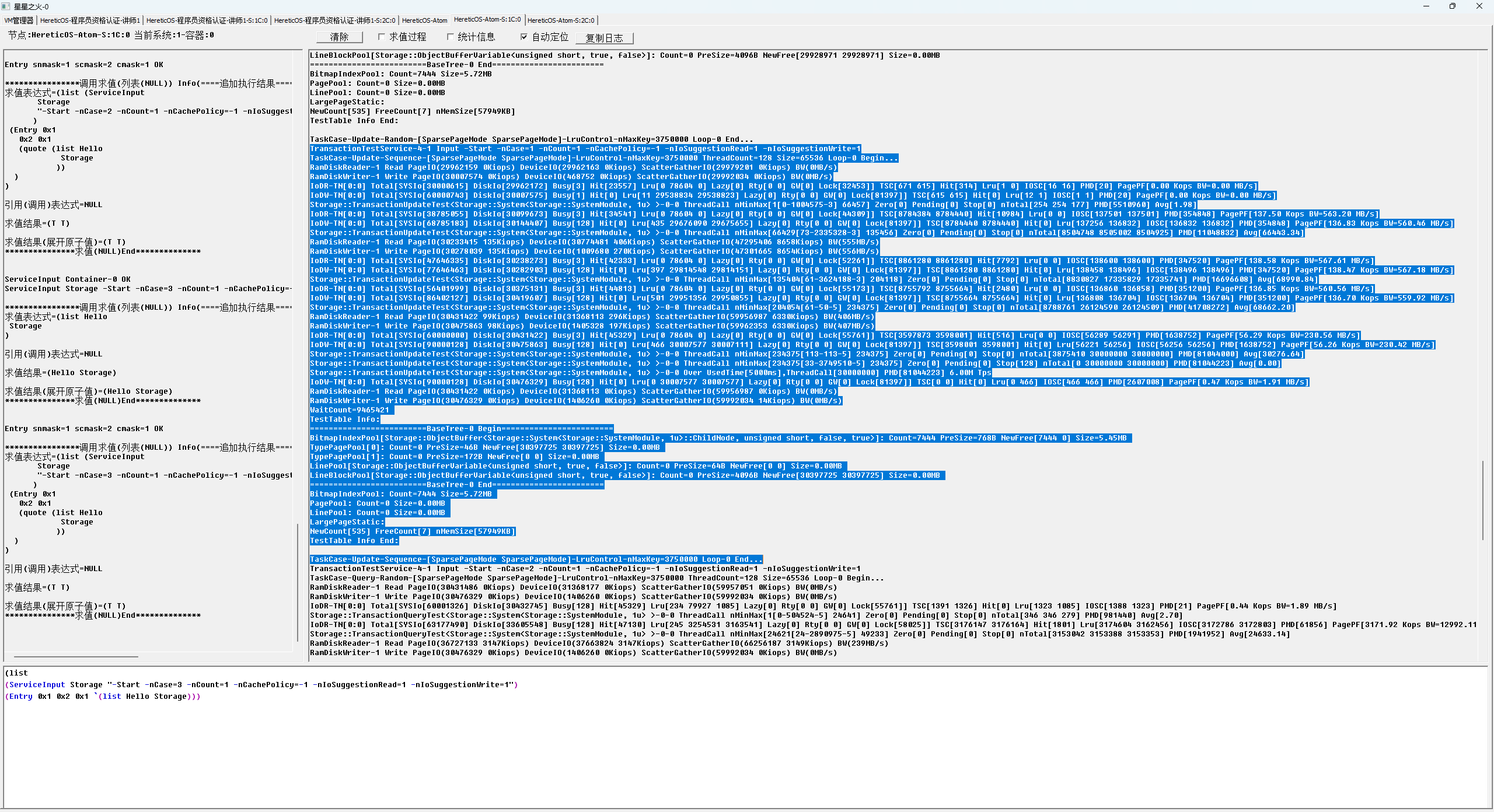Screen dimensions: 1494x812
Task: Switch to HereticOS-程序员资格认证-讲师1 tab
Action: tap(90, 20)
